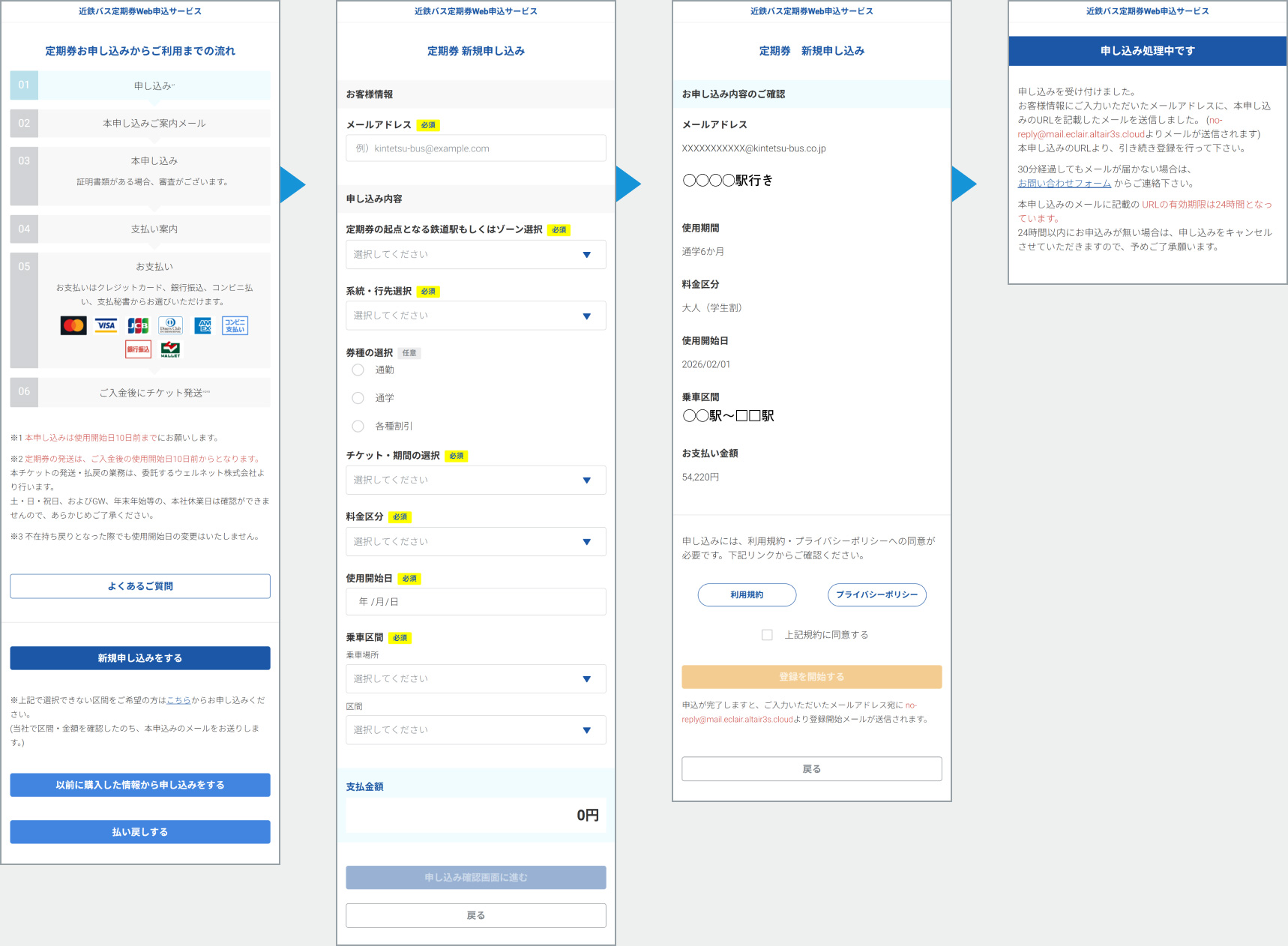
Task: Check the 上記規約に同意する checkbox
Action: coord(767,635)
